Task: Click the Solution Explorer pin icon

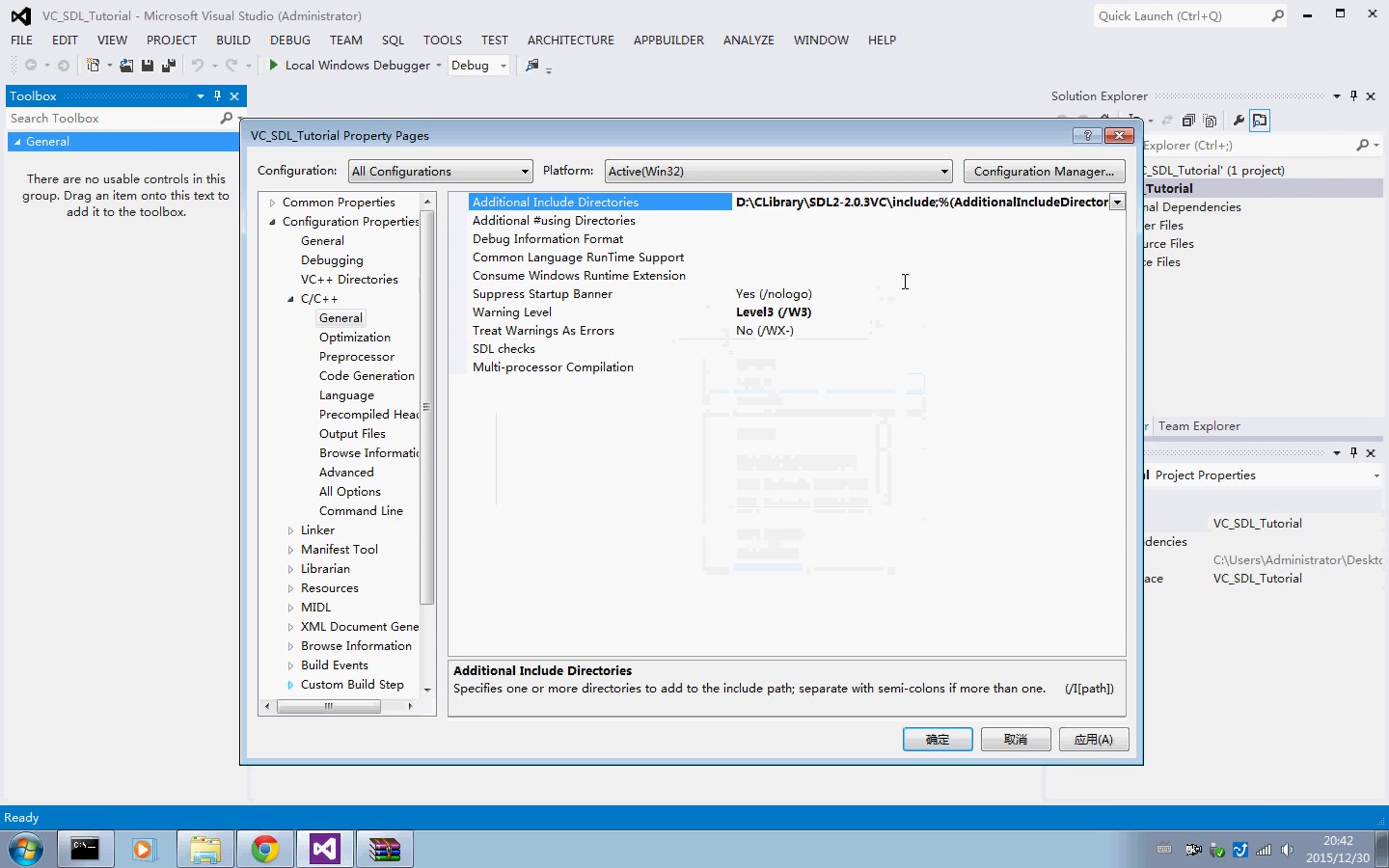Action: click(x=1354, y=95)
